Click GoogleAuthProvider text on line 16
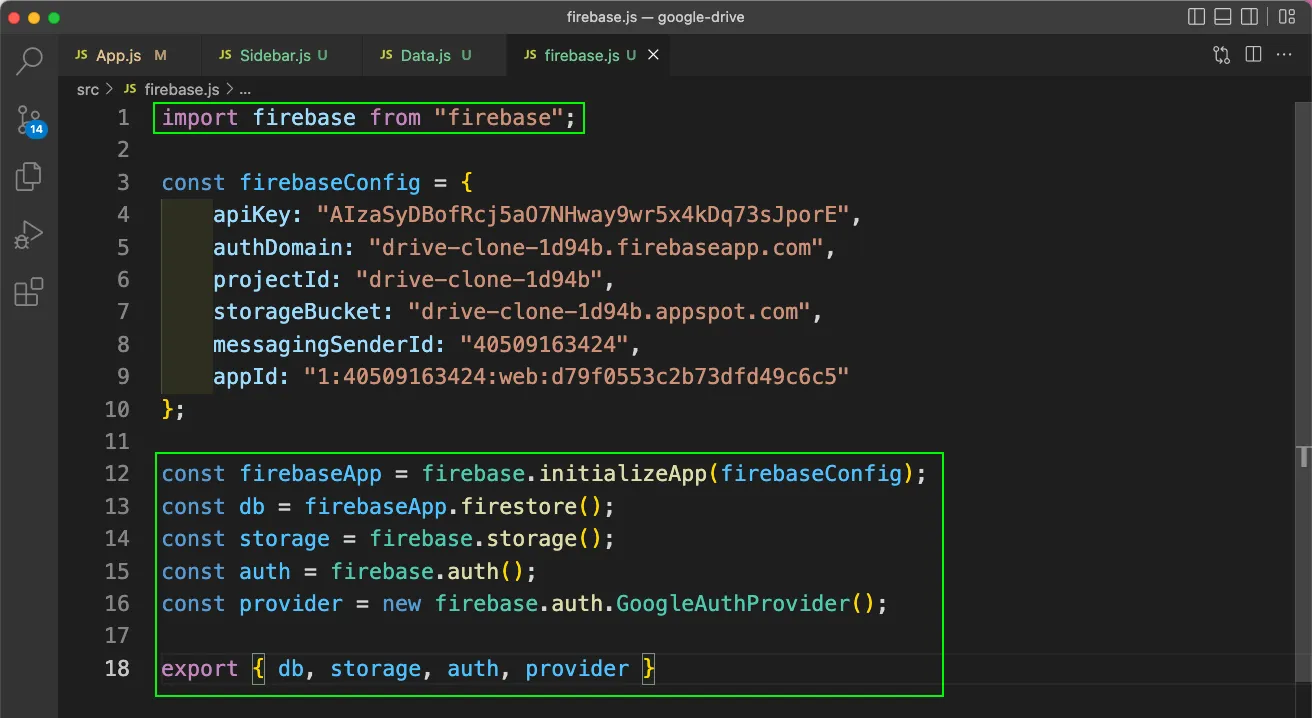Screen dimensions: 1312x718 coord(732,603)
